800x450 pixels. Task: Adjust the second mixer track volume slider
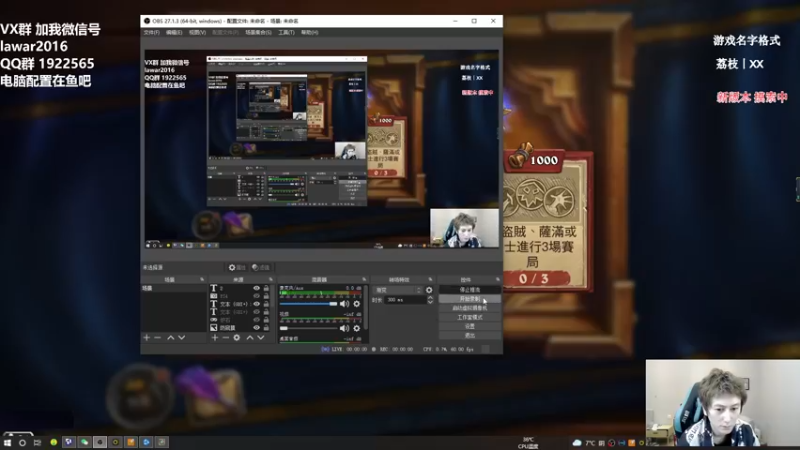[308, 328]
